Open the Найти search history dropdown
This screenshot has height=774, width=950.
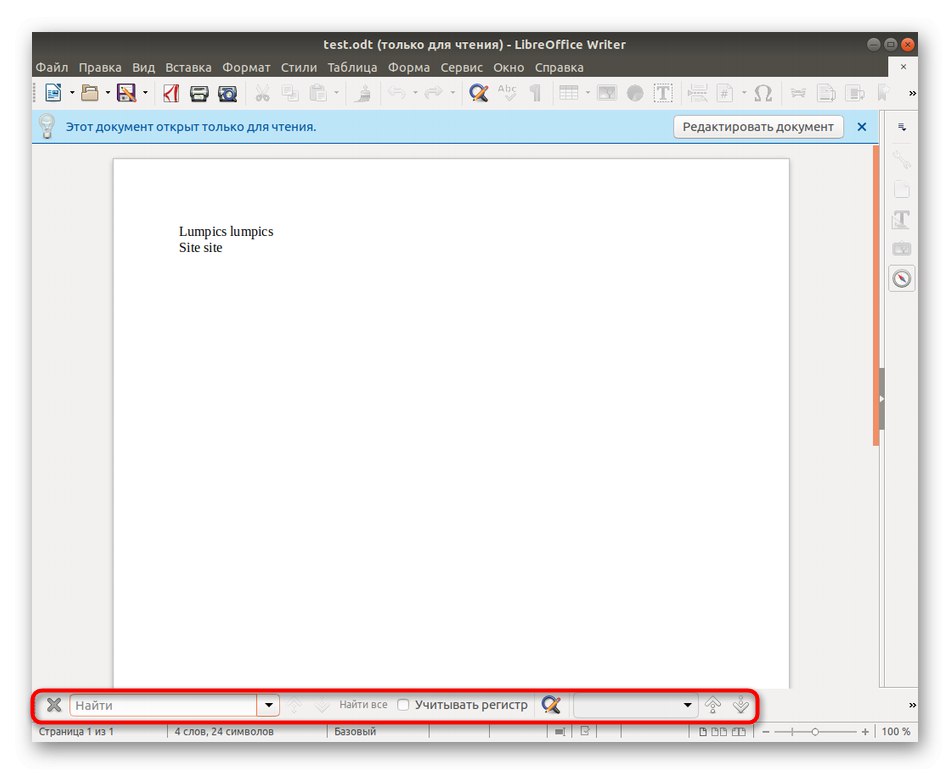click(x=268, y=705)
